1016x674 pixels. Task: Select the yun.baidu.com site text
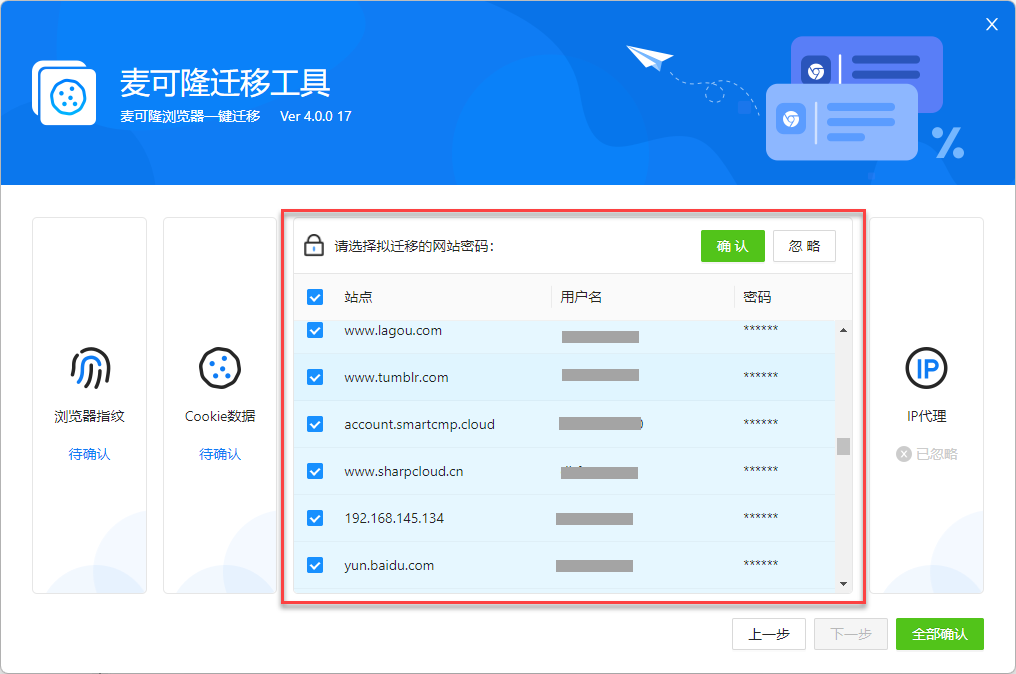point(389,565)
